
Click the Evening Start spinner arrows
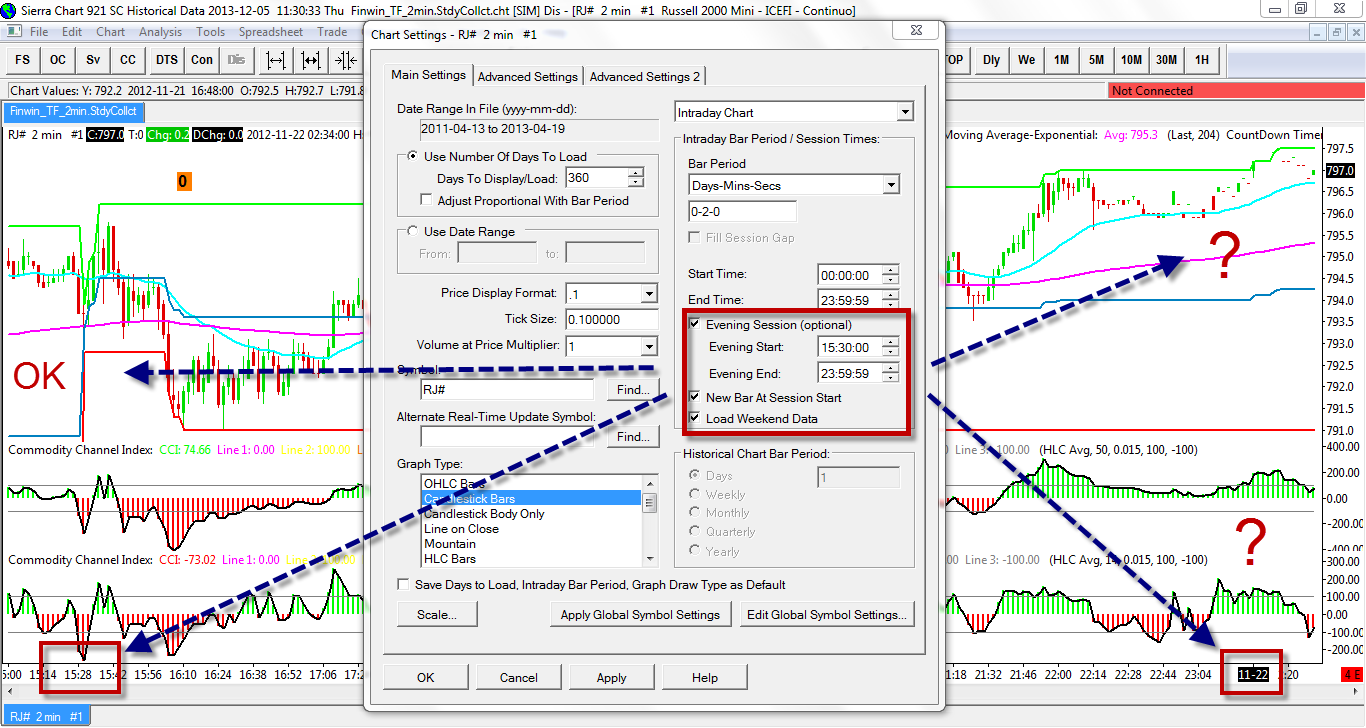point(890,348)
